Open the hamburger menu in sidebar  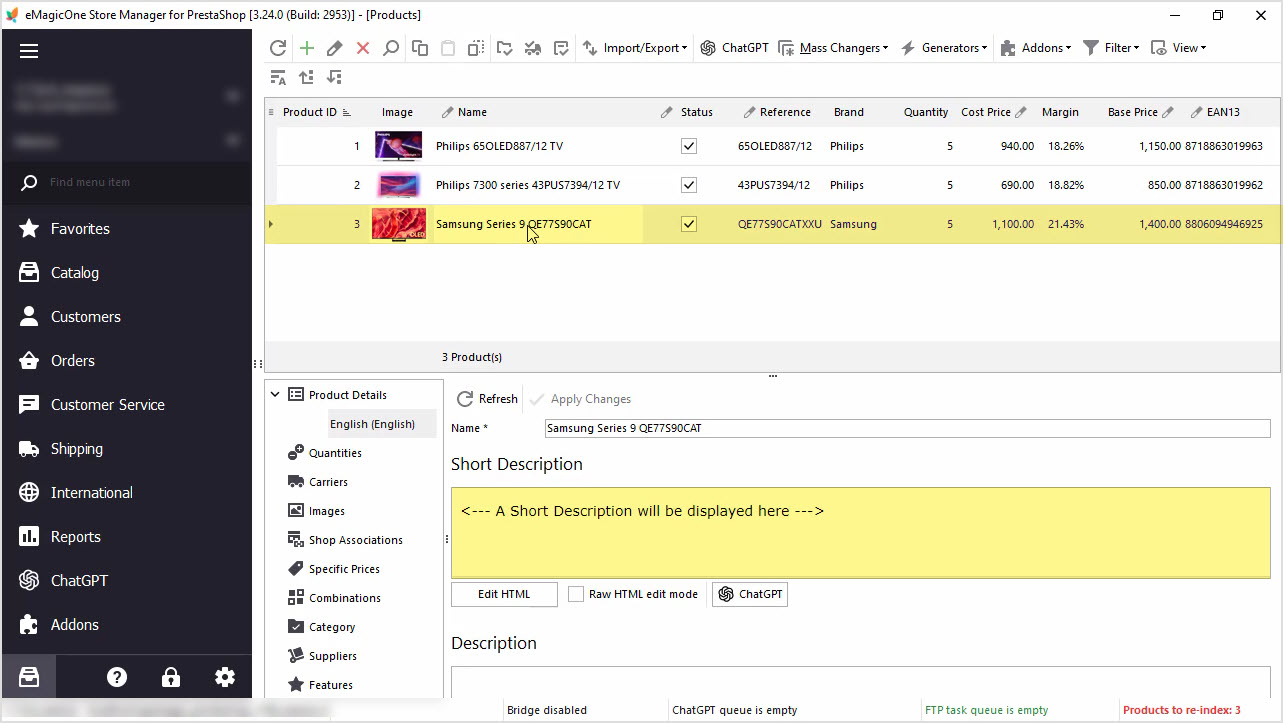[29, 51]
